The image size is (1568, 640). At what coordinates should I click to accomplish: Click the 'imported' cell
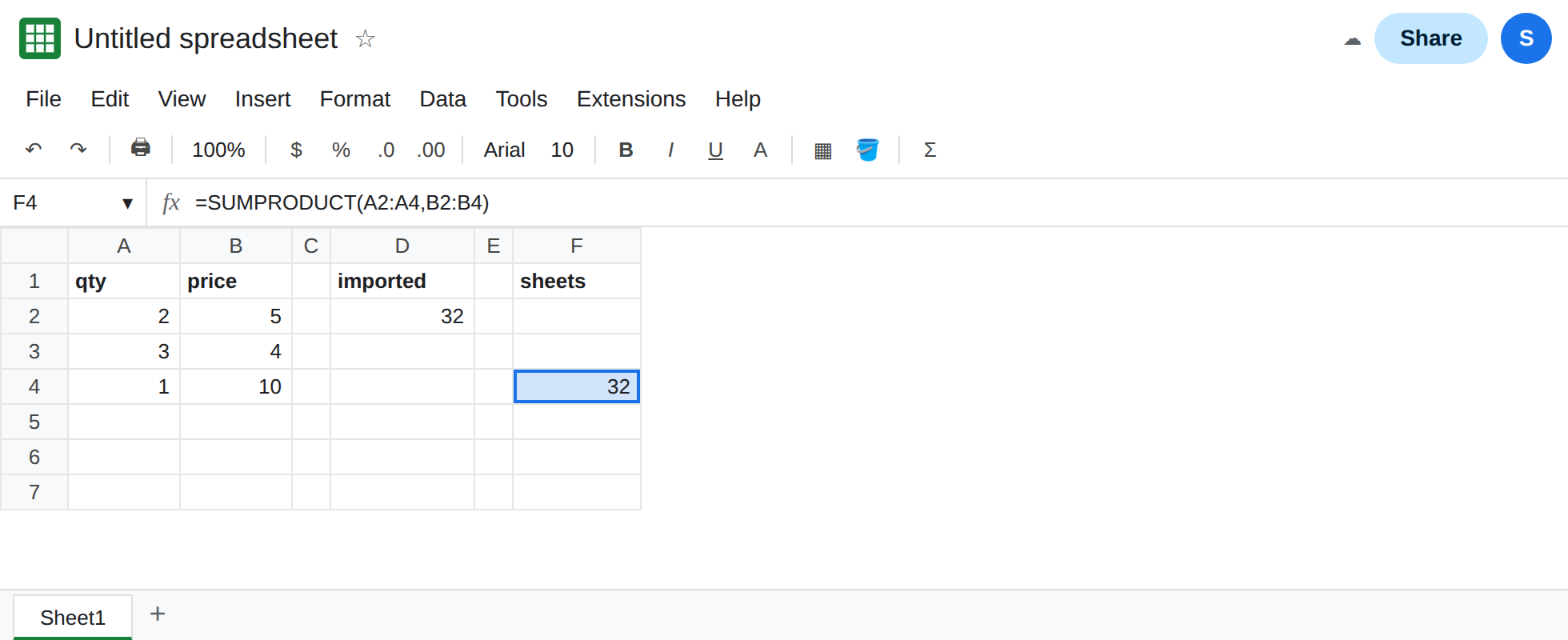tap(402, 281)
